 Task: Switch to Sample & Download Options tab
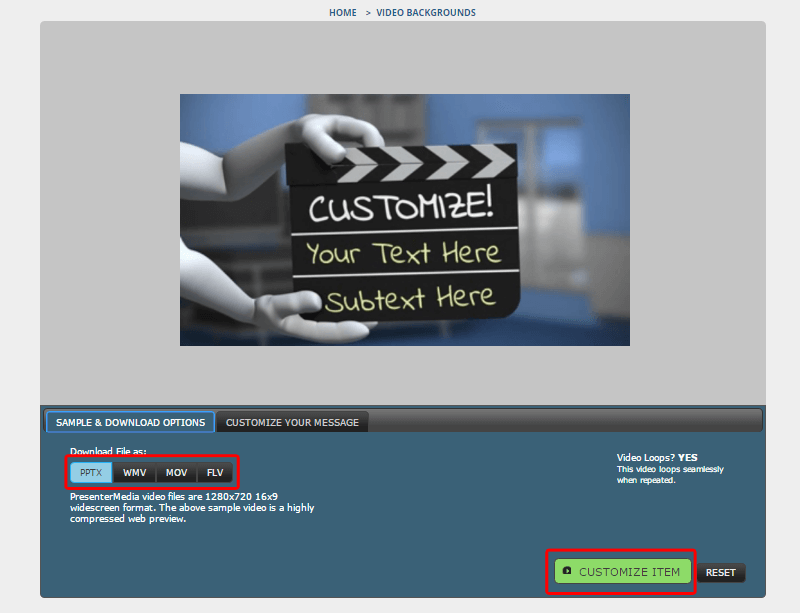[x=130, y=422]
